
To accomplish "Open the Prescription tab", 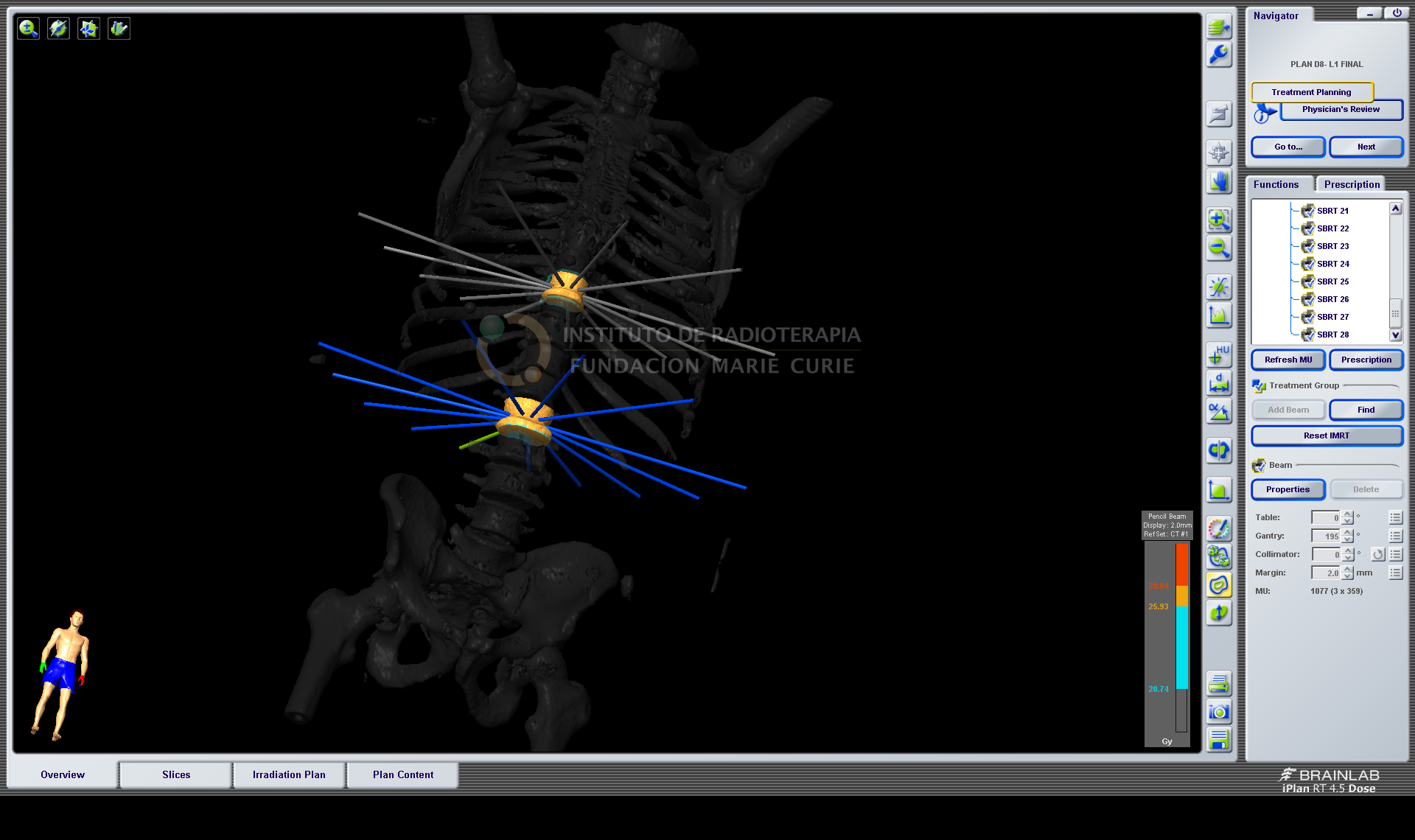I will click(x=1351, y=184).
